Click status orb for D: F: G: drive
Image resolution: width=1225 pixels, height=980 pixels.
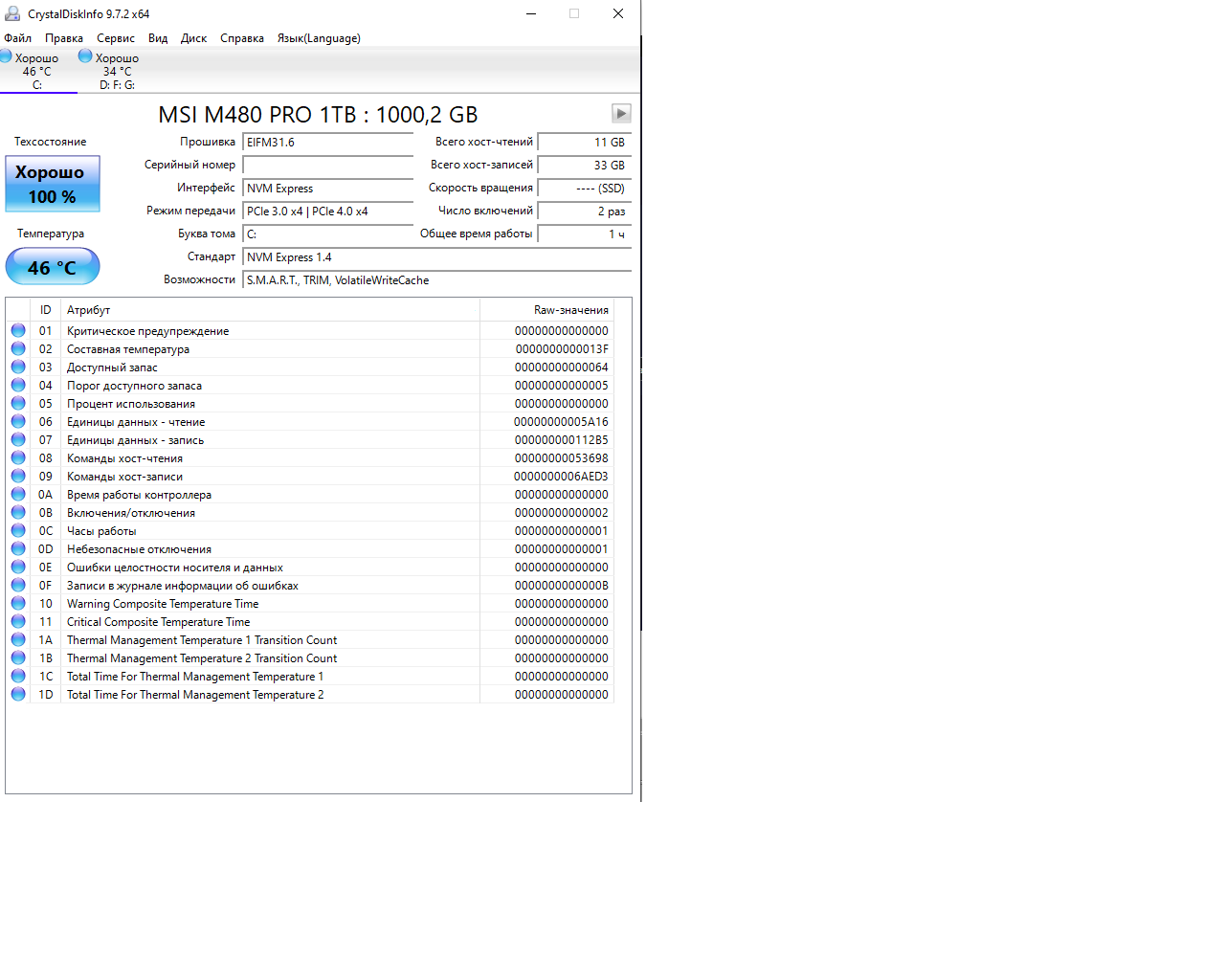coord(85,56)
